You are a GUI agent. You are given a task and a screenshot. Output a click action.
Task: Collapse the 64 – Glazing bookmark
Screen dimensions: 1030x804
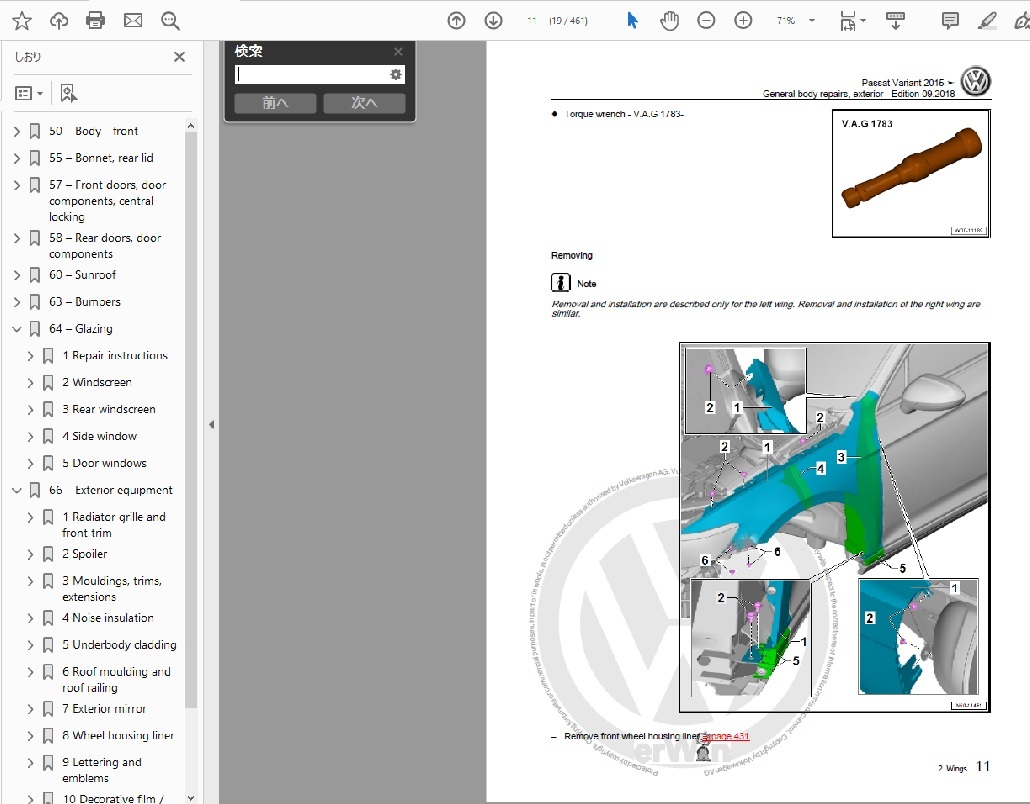pos(16,329)
